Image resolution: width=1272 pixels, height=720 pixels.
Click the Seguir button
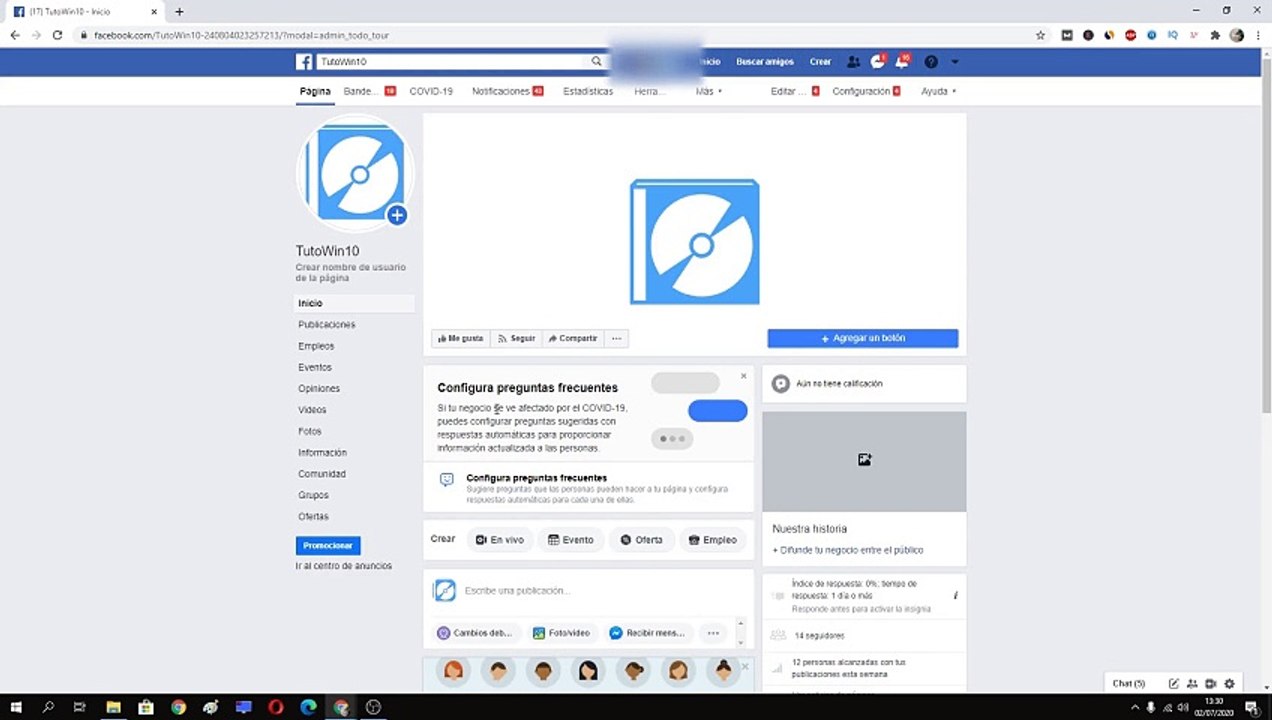tap(517, 339)
